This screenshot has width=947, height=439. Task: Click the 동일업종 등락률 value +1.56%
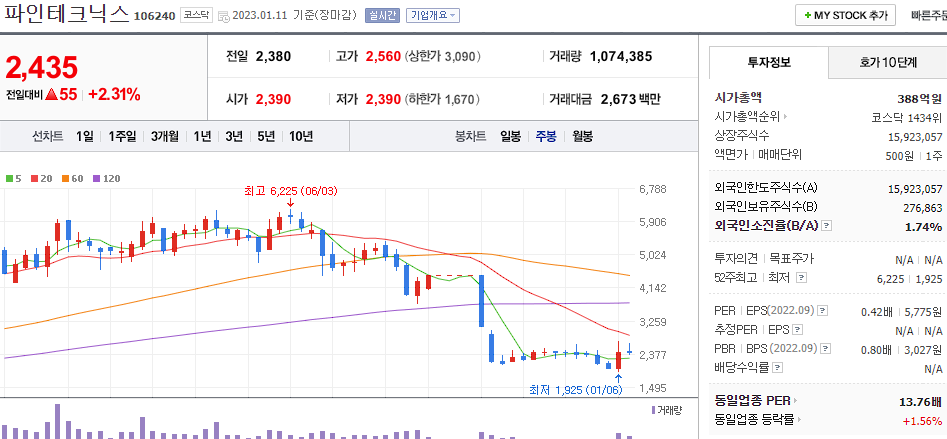click(x=922, y=420)
